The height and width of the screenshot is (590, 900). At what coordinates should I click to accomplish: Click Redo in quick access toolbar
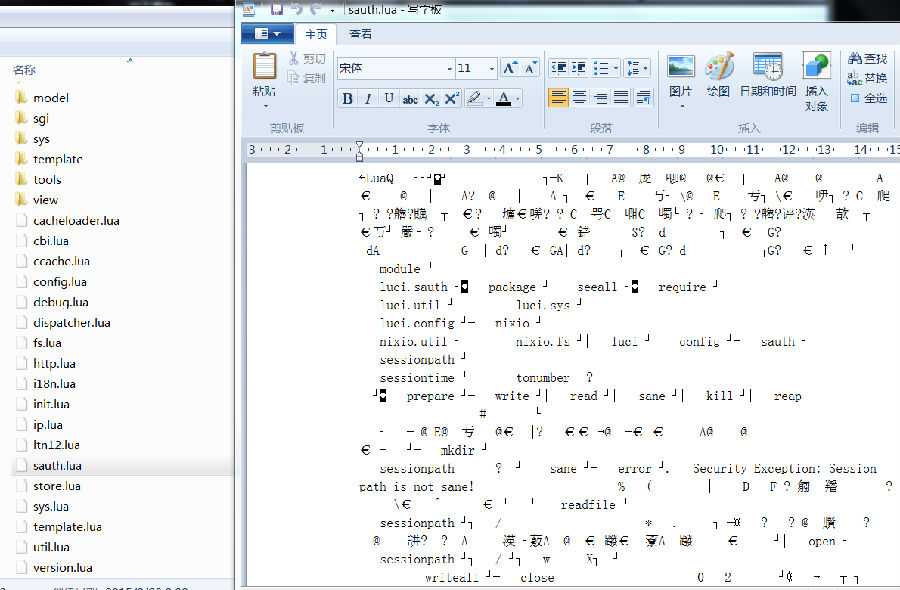315,9
